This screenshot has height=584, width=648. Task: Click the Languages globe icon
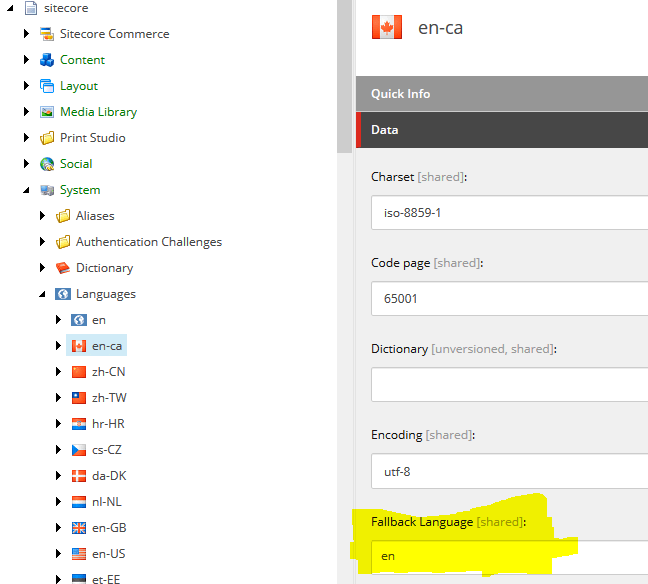point(63,294)
